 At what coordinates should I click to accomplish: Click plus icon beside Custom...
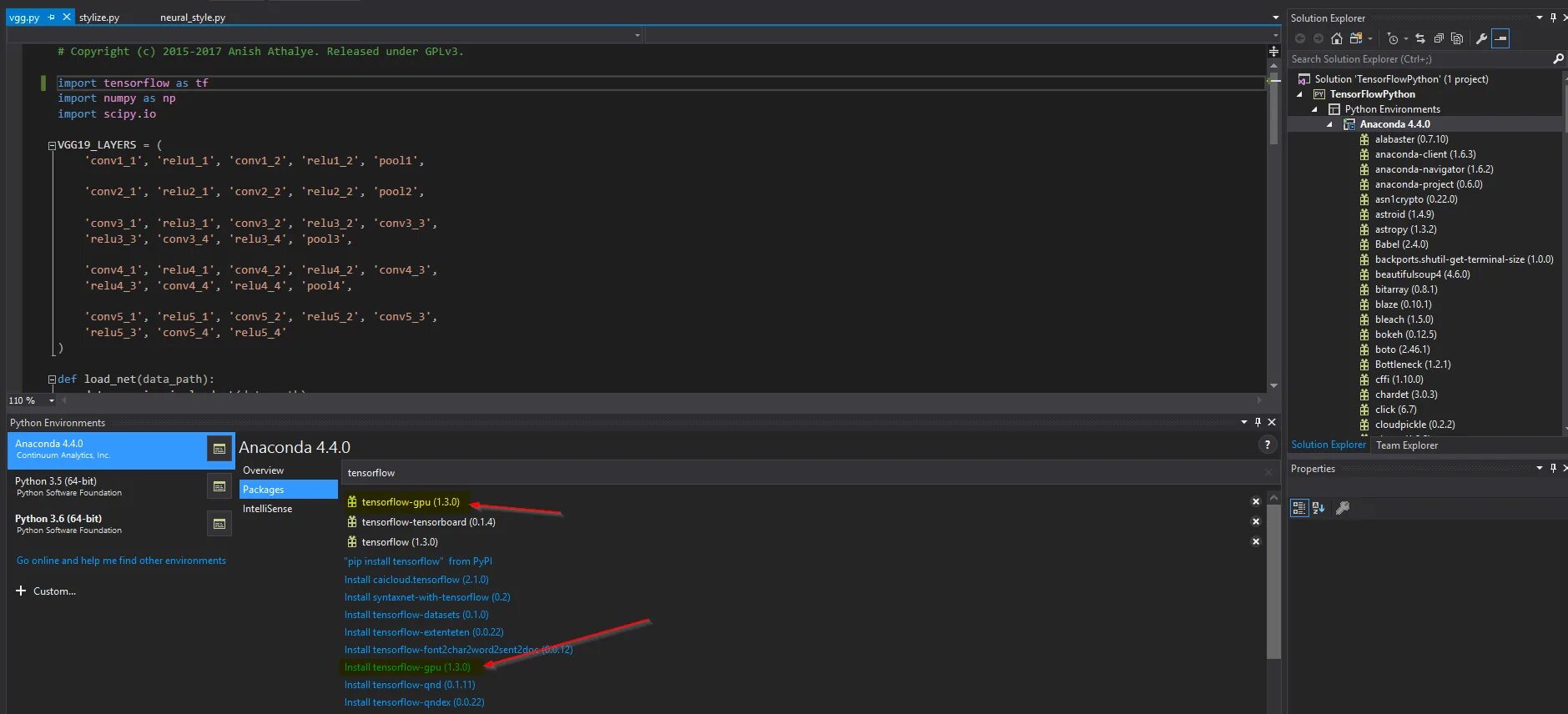tap(21, 591)
